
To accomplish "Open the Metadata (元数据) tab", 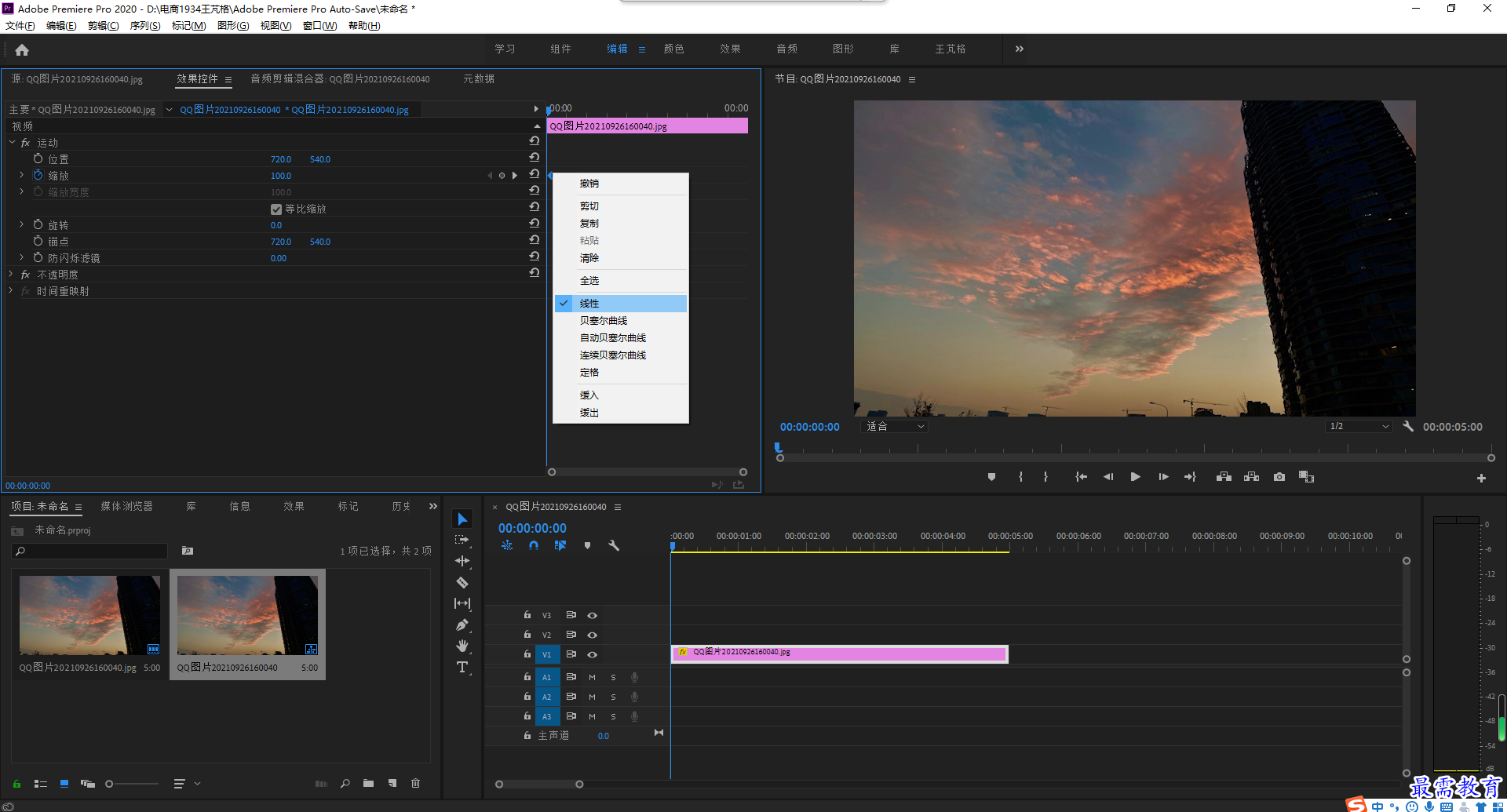I will tap(479, 79).
